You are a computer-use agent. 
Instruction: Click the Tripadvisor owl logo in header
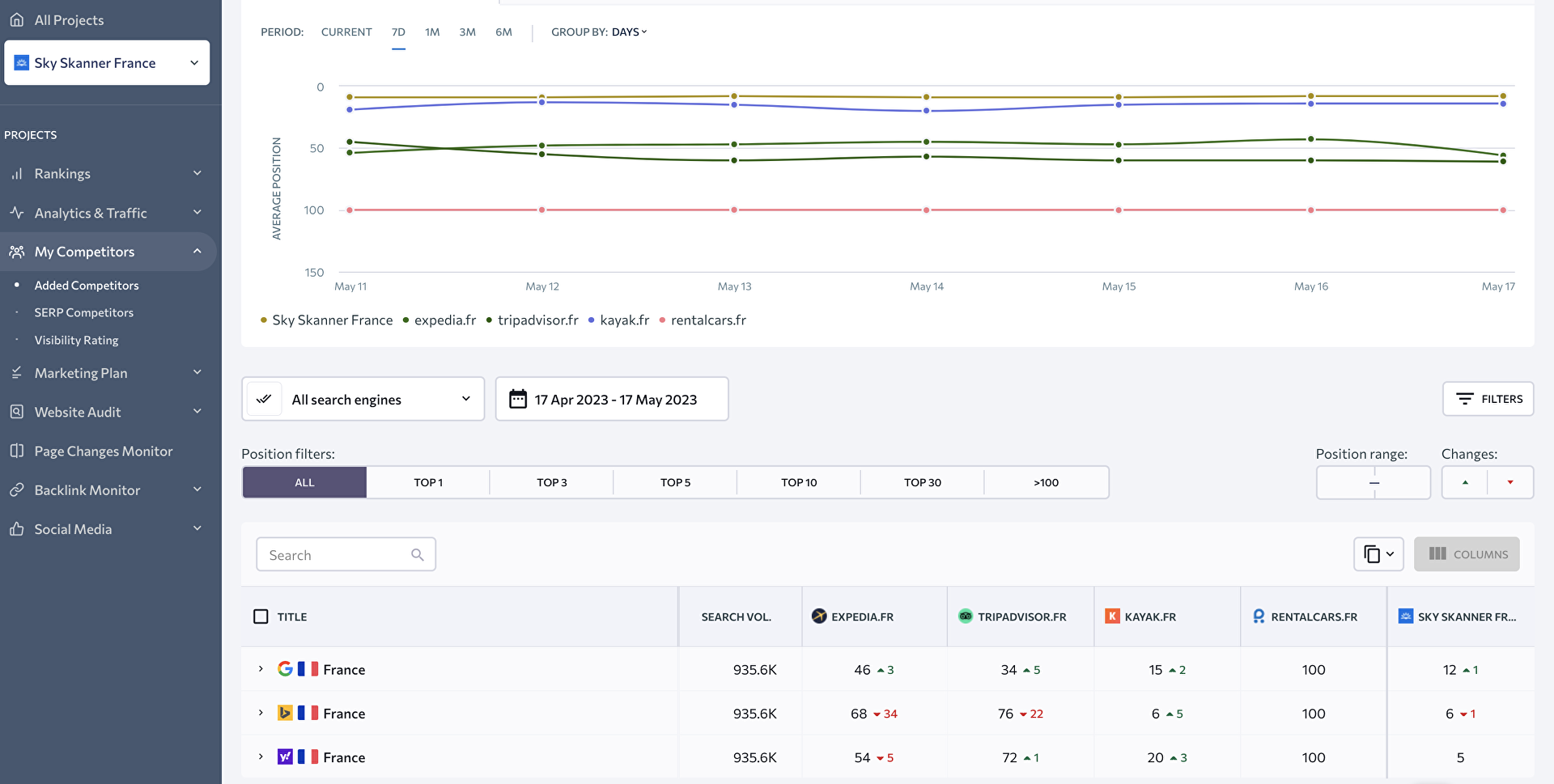[x=966, y=617]
